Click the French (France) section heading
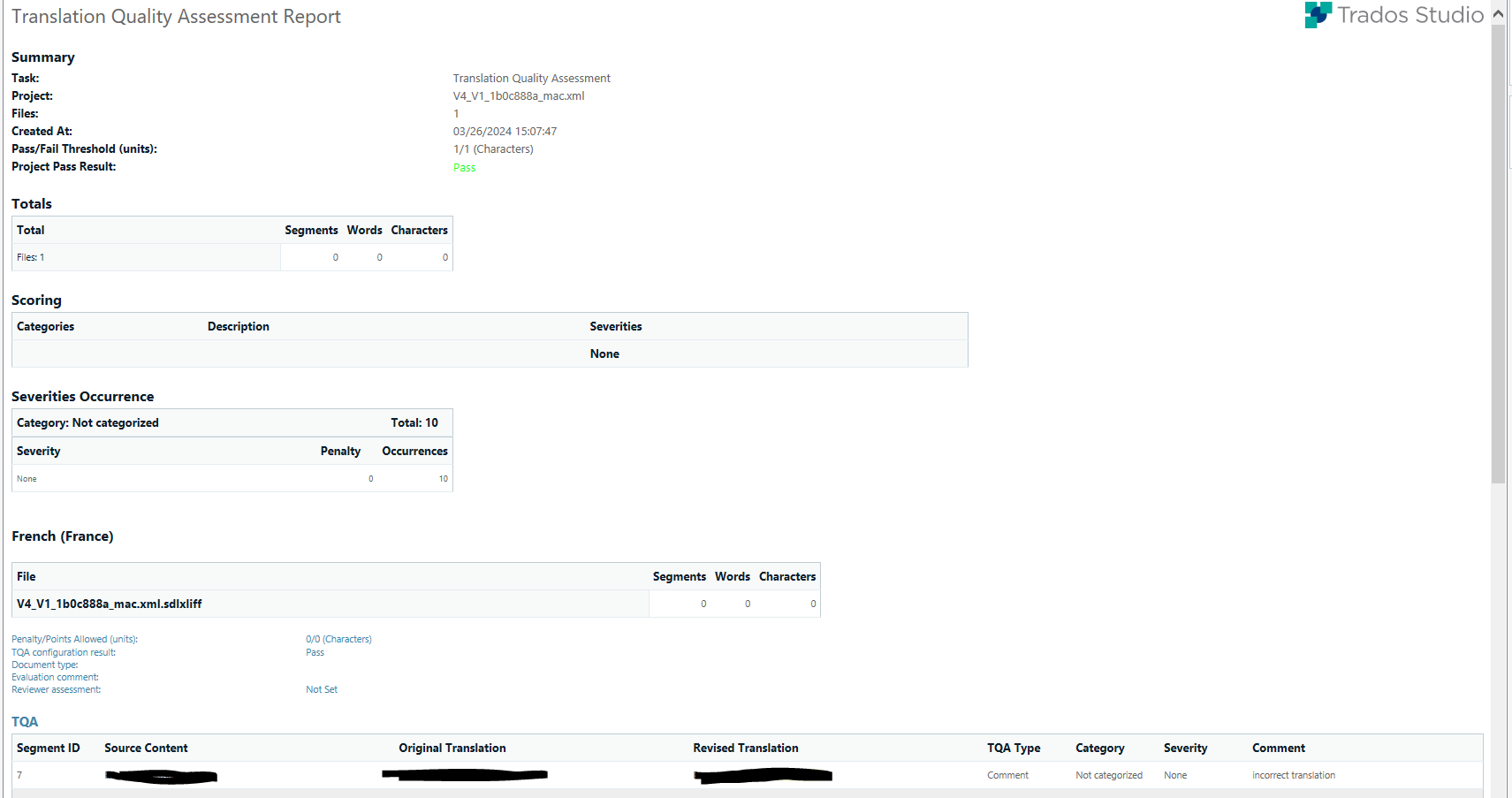This screenshot has height=798, width=1512. point(62,536)
